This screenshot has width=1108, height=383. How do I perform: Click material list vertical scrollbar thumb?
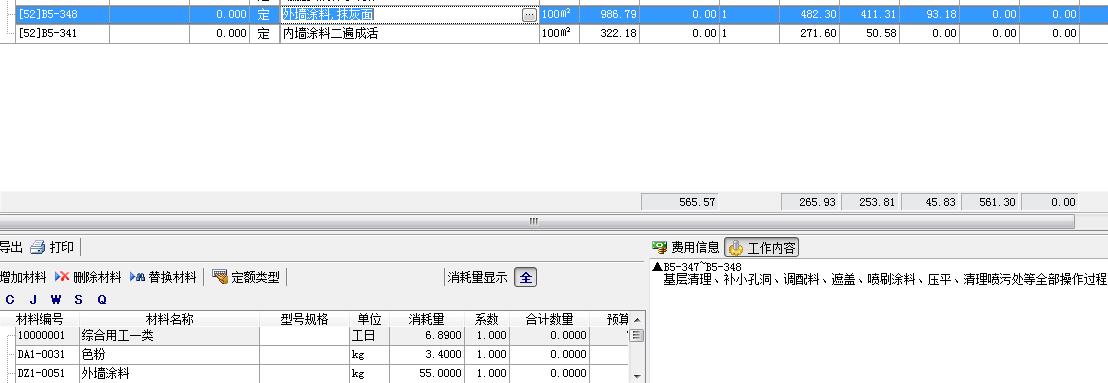coord(637,335)
